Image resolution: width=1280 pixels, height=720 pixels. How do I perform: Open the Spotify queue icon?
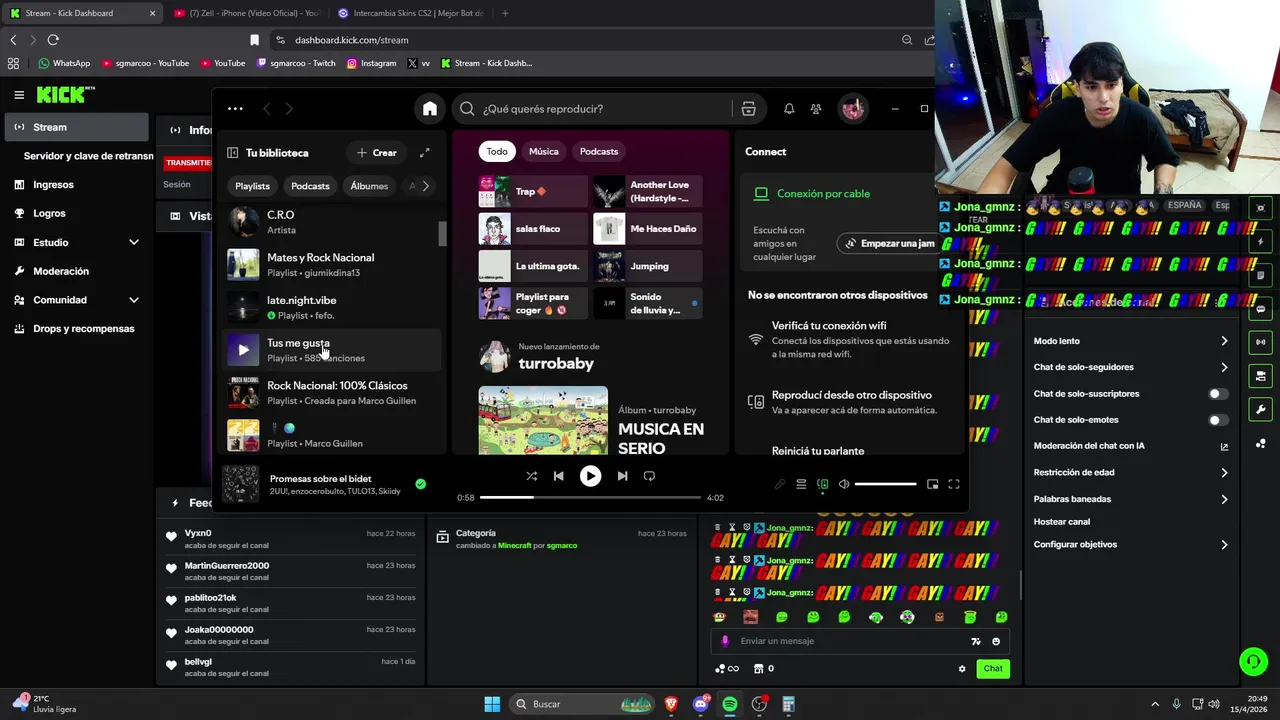(801, 484)
